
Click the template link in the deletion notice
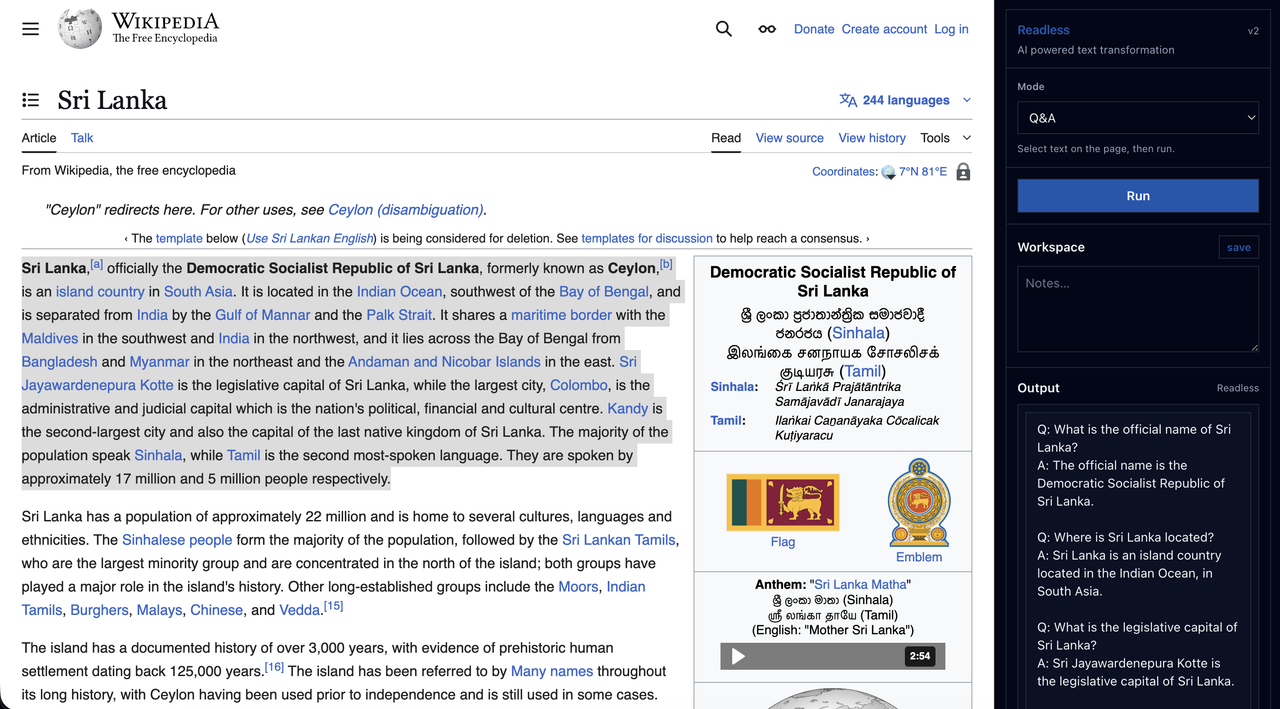point(179,238)
